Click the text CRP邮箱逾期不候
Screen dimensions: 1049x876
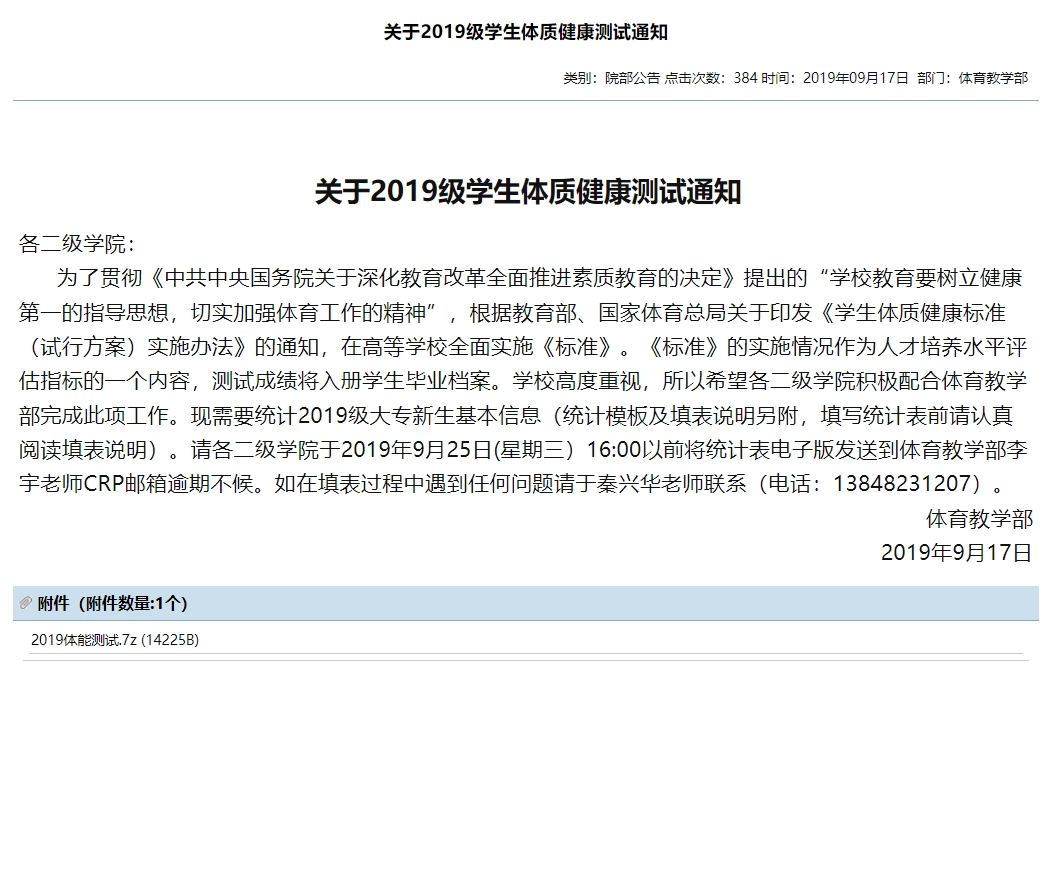(169, 483)
